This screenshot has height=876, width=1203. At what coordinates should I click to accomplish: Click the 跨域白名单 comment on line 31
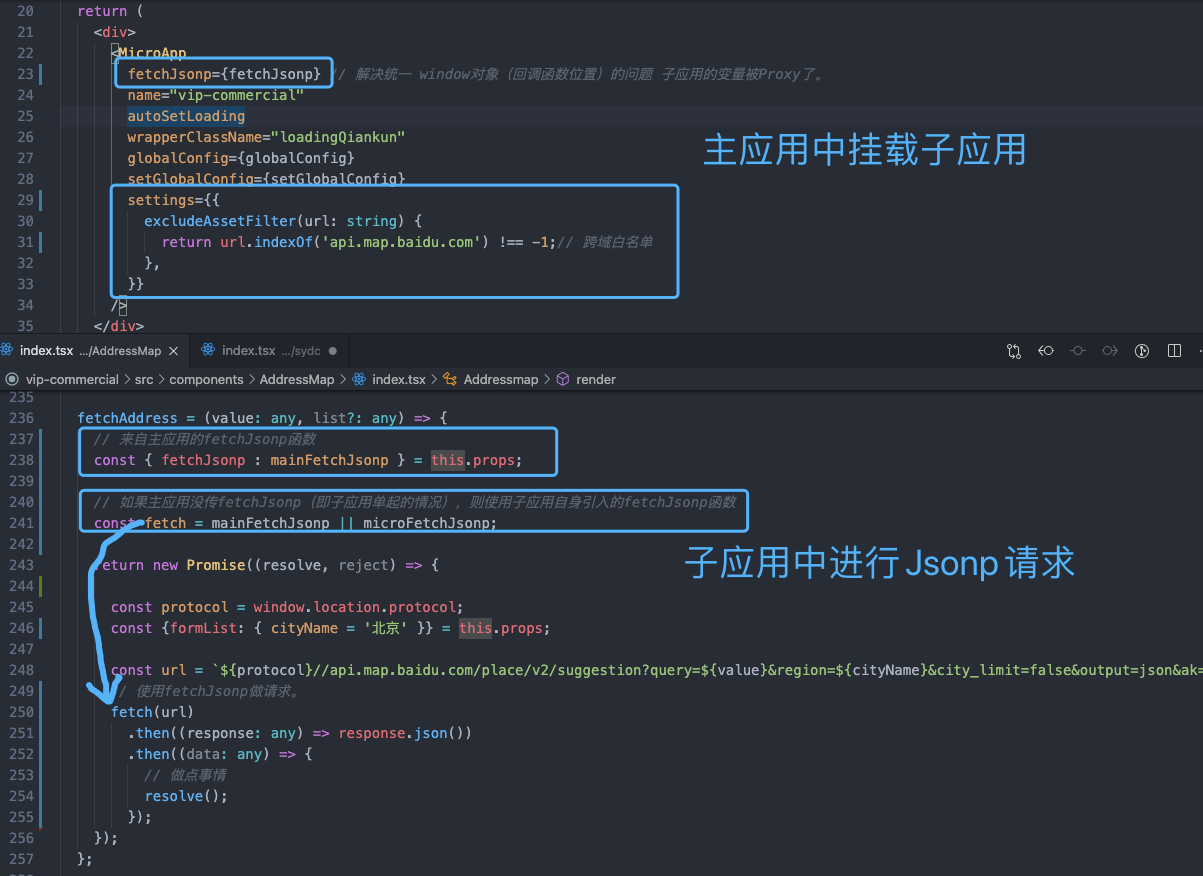(606, 242)
